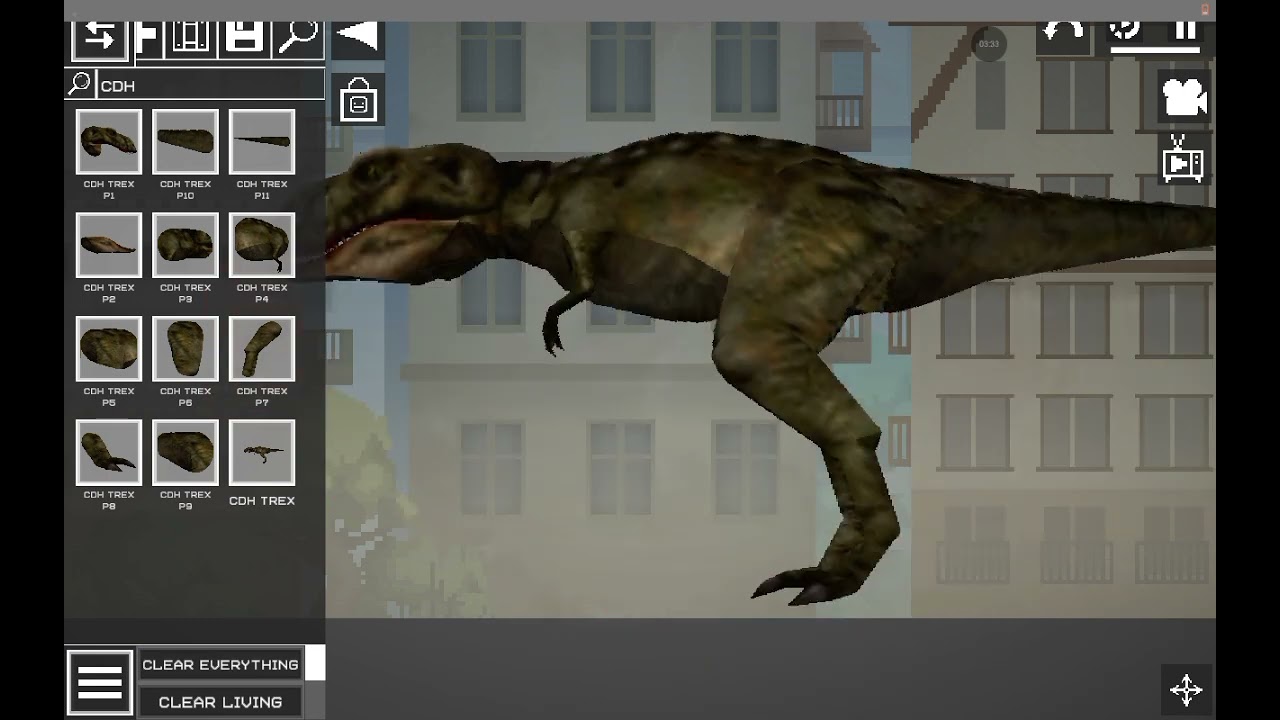Viewport: 1280px width, 720px height.
Task: Pick the CDH TREX P3 item
Action: (185, 245)
